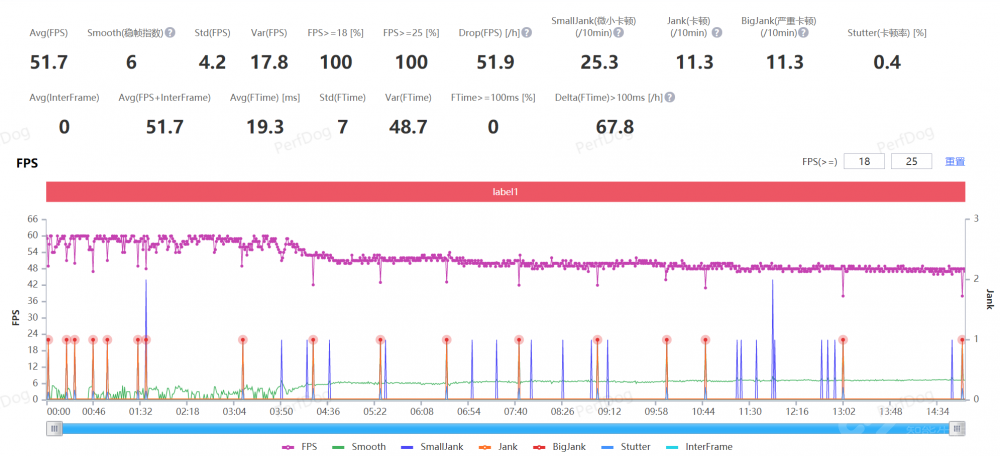Click the Std(FPS) value 4.2
Screen dimensions: 1000x456
pyautogui.click(x=212, y=63)
